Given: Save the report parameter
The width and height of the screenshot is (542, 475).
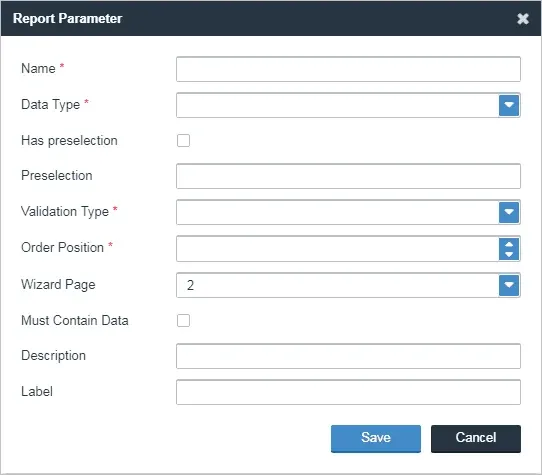Looking at the screenshot, I should pyautogui.click(x=376, y=438).
